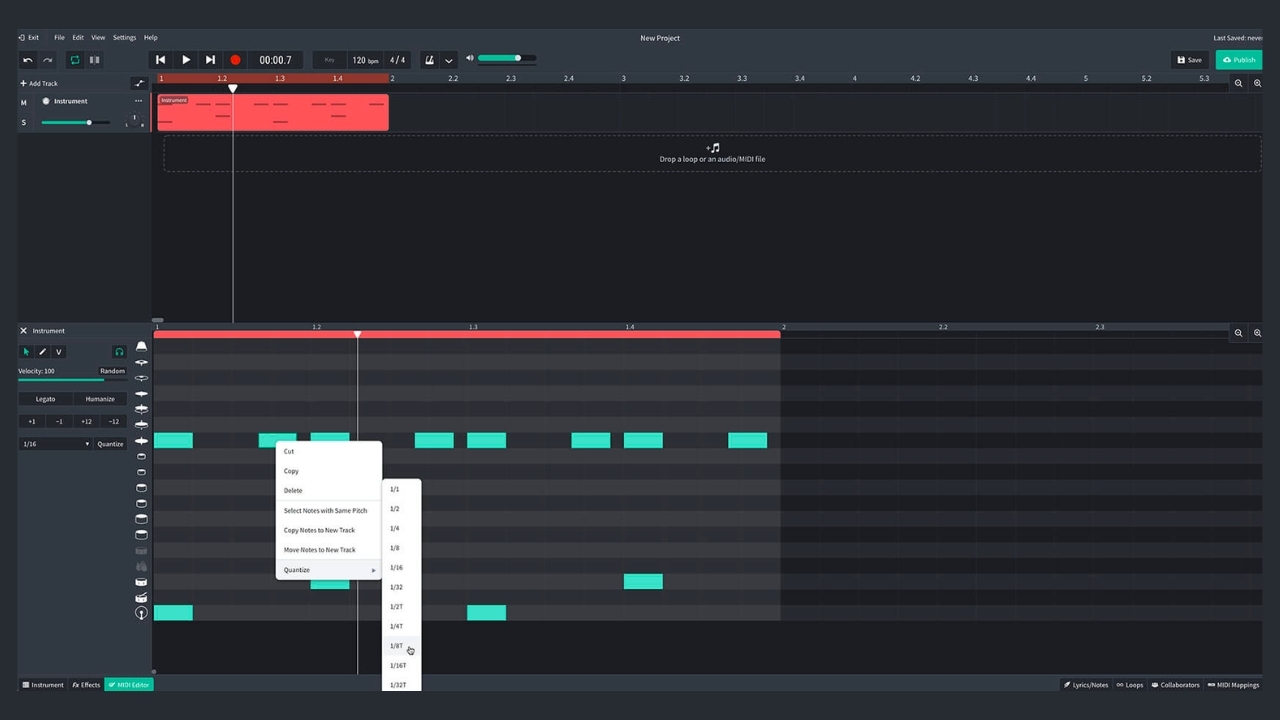1280x720 pixels.
Task: Click the Quantize button in side panel
Action: [x=110, y=444]
